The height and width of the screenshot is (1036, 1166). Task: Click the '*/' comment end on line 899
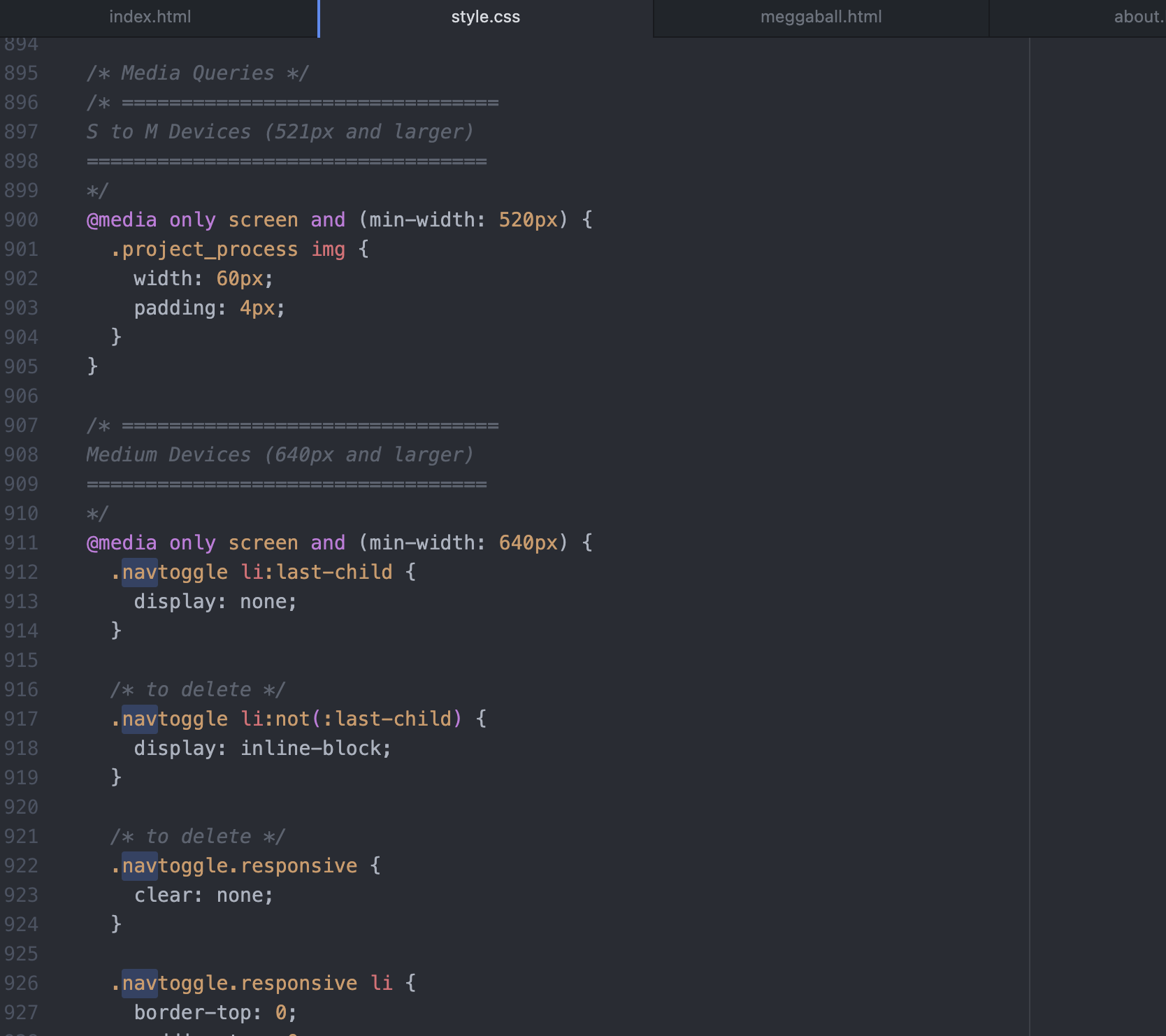click(98, 191)
